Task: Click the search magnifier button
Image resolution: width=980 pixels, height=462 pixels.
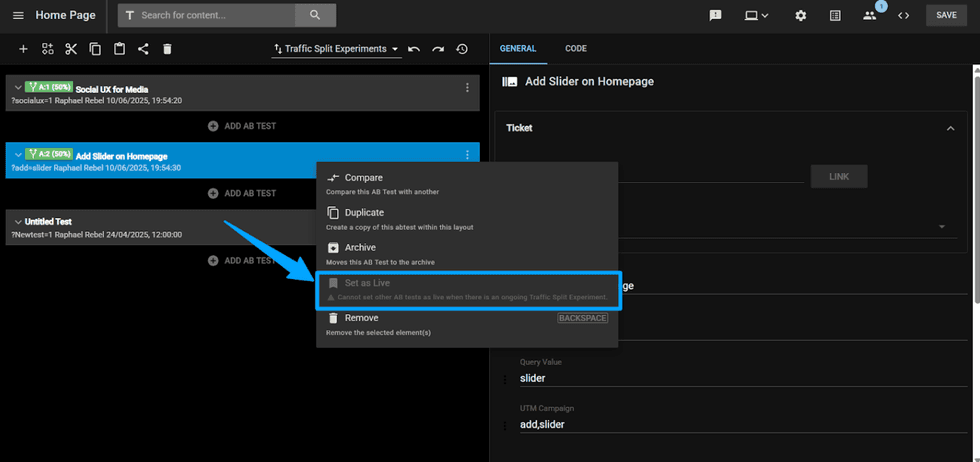Action: pyautogui.click(x=315, y=15)
